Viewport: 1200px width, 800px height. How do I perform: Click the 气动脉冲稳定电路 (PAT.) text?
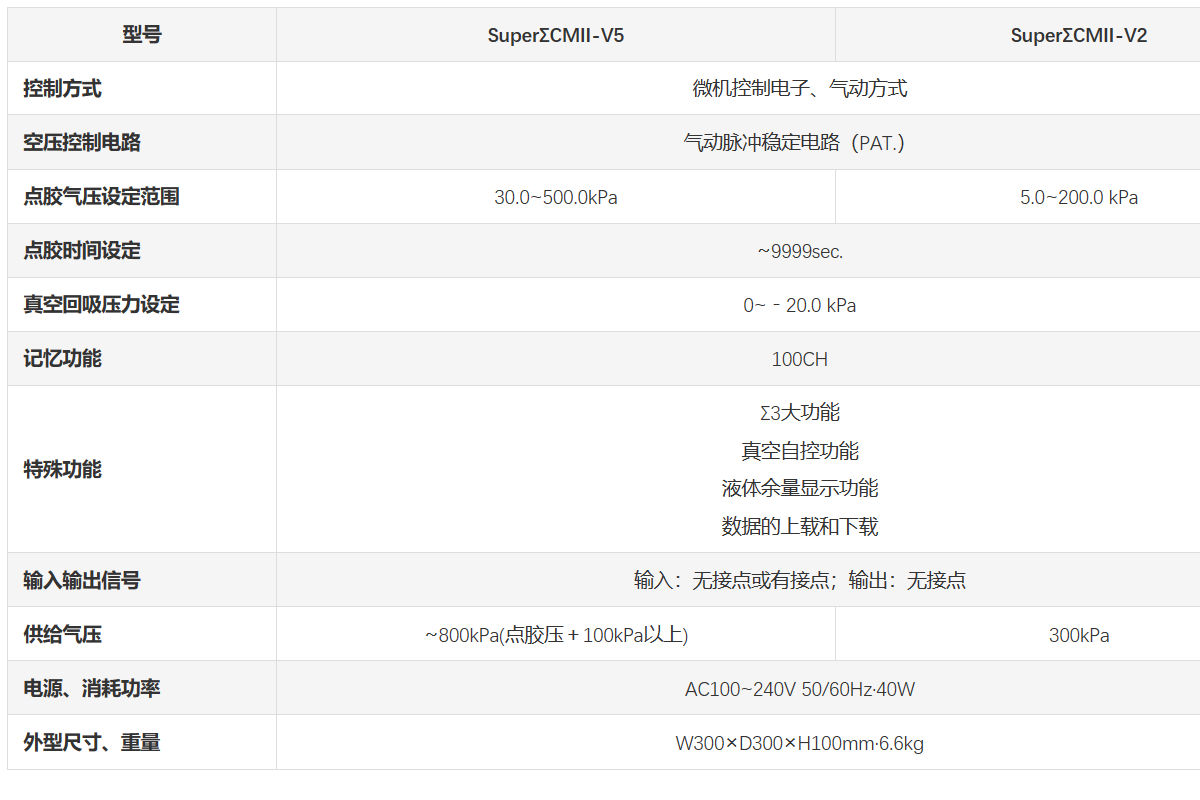[793, 143]
